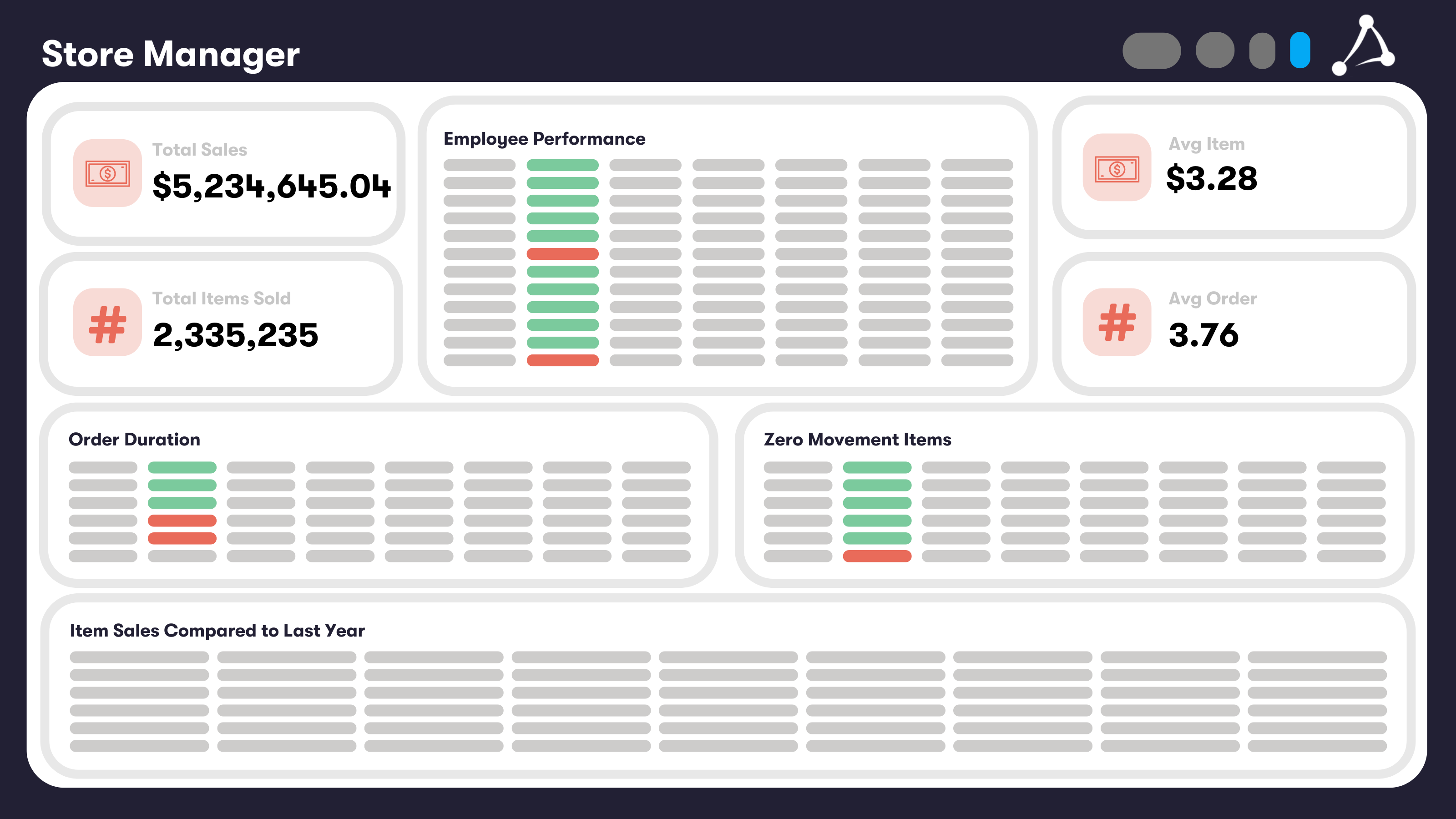Click the Avg Order label
Screen dimensions: 1456x819
[x=1213, y=298]
